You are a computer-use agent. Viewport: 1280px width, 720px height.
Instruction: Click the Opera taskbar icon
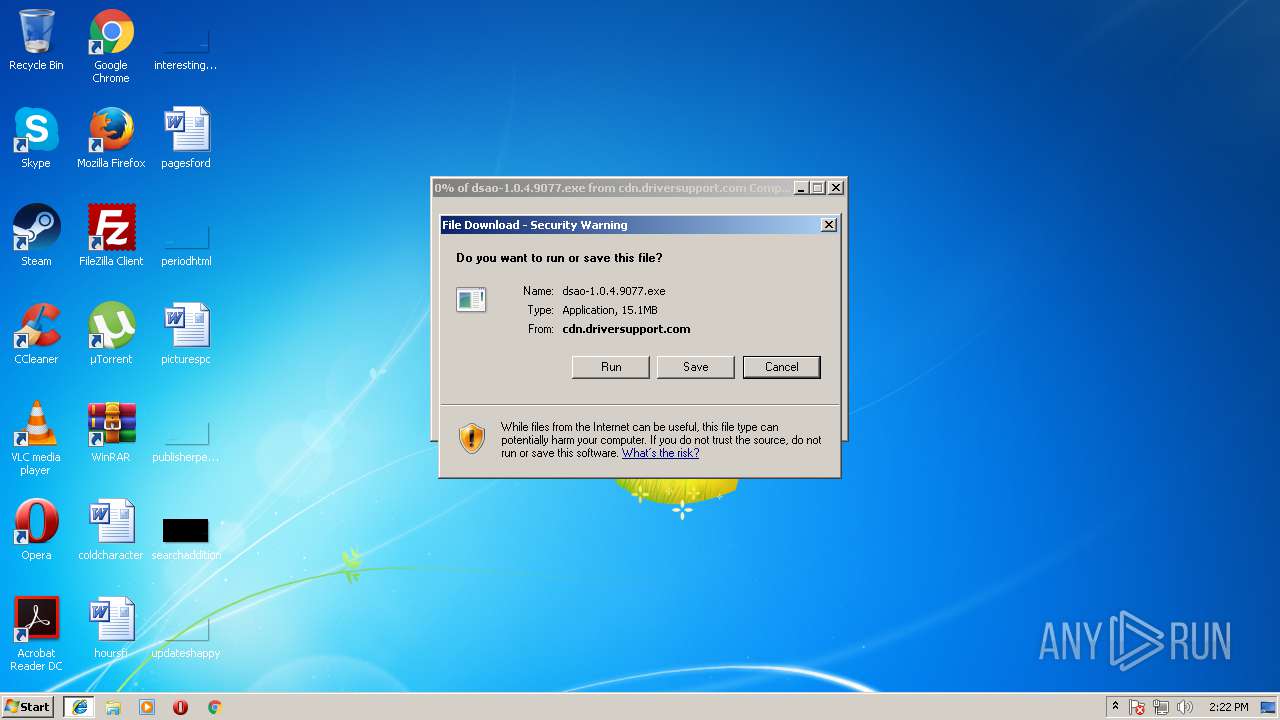(x=180, y=707)
